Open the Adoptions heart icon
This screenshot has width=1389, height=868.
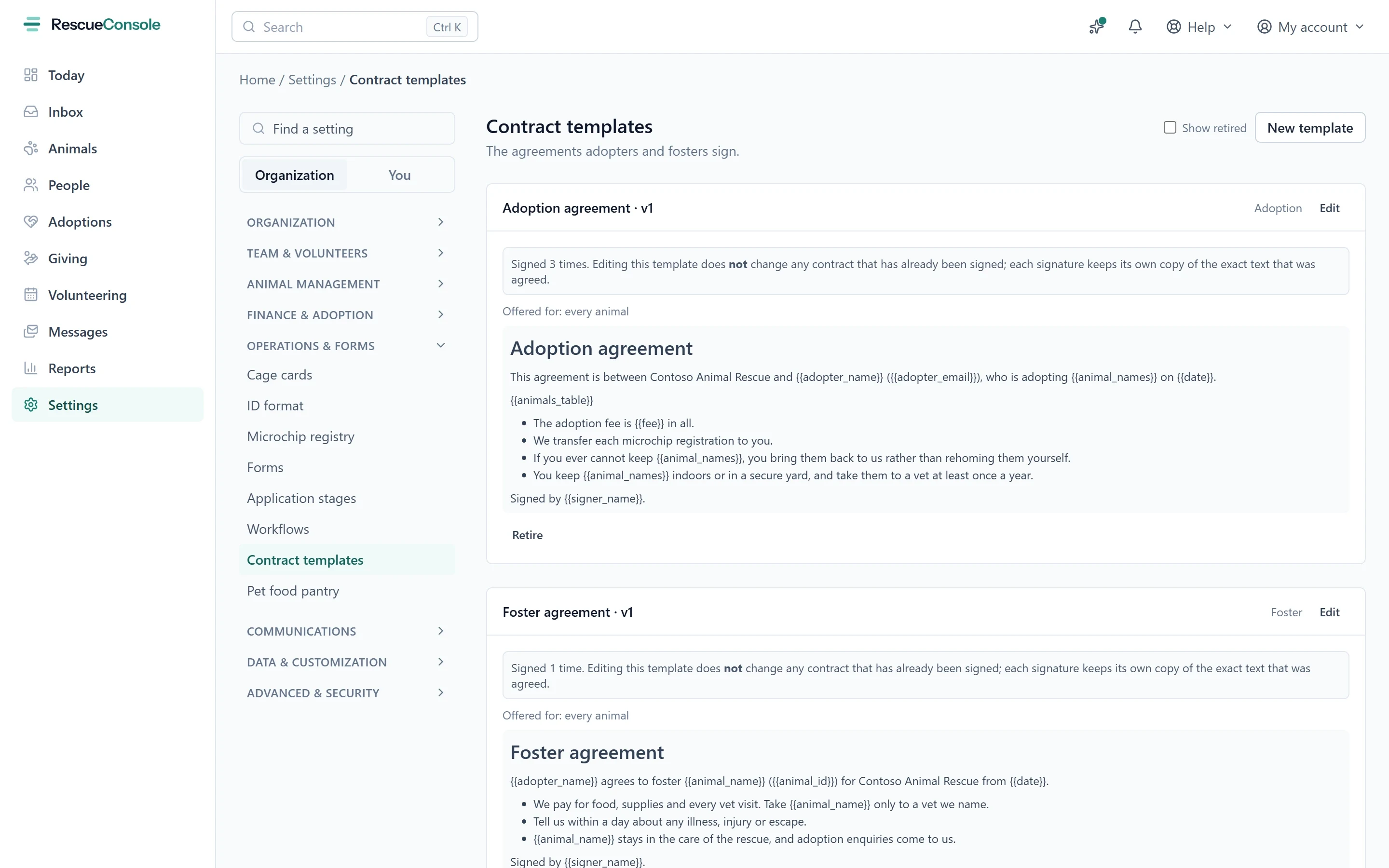point(31,222)
